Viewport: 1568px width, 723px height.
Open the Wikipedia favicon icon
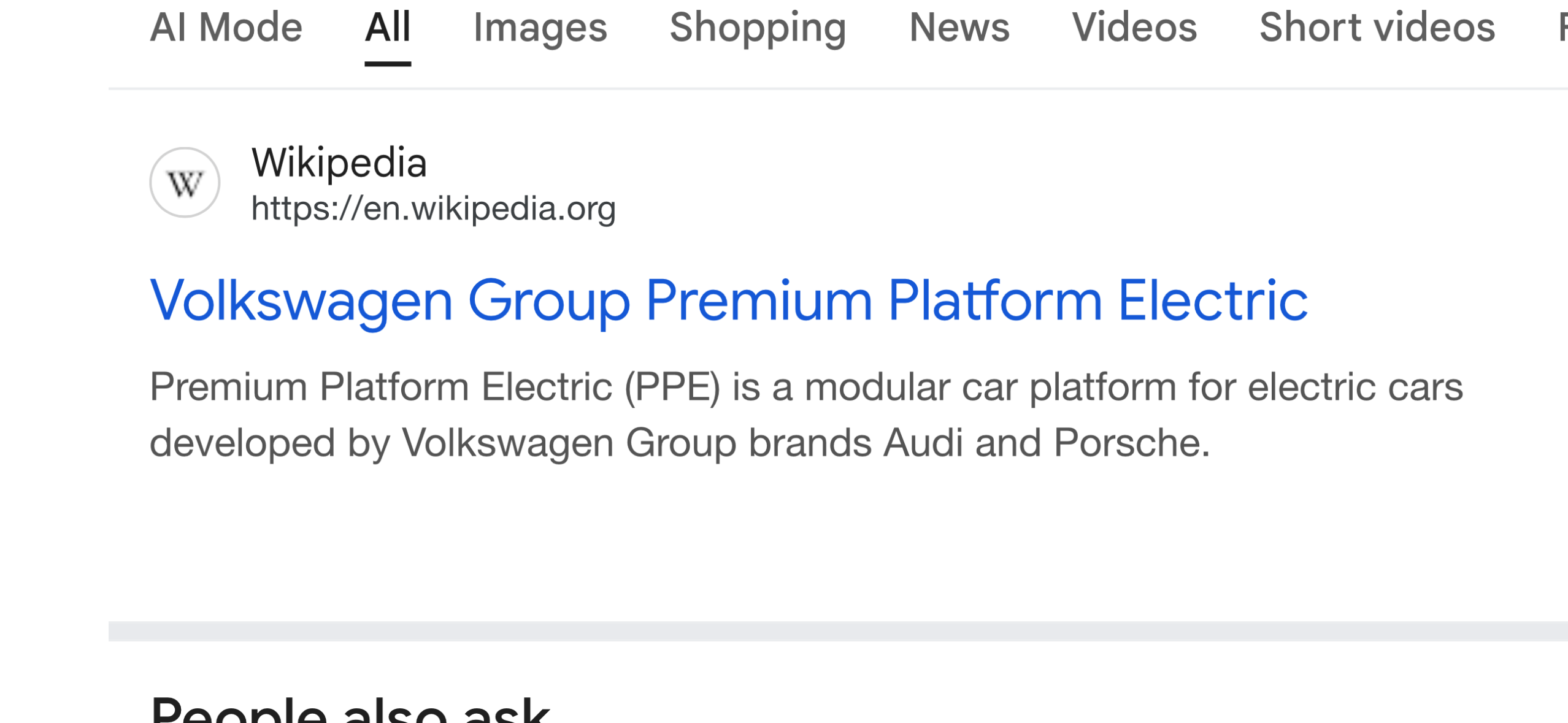(x=185, y=183)
